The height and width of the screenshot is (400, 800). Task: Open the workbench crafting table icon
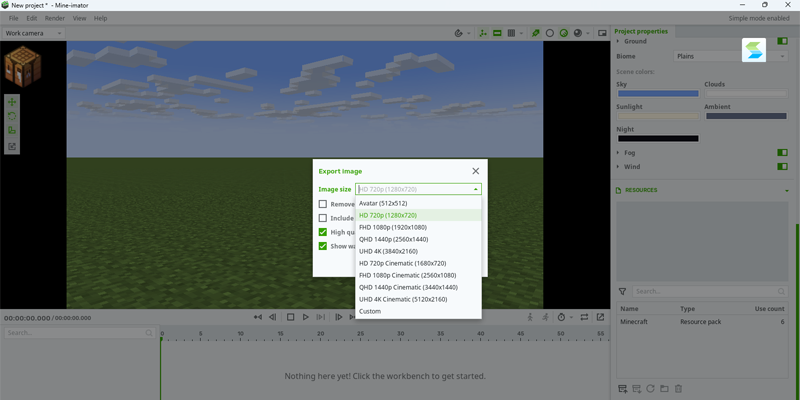point(22,66)
